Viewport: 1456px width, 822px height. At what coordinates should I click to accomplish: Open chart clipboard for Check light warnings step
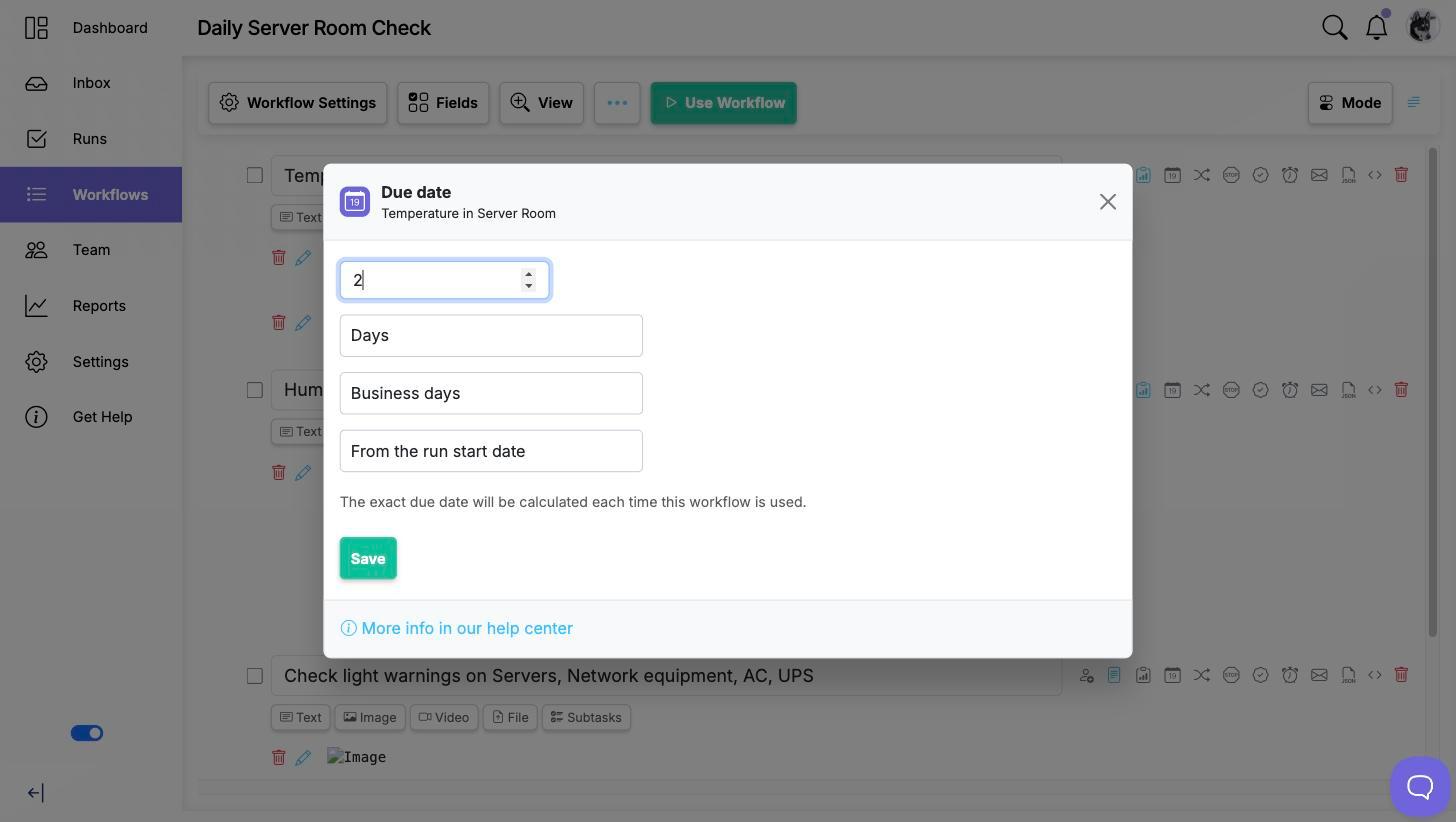click(1143, 675)
